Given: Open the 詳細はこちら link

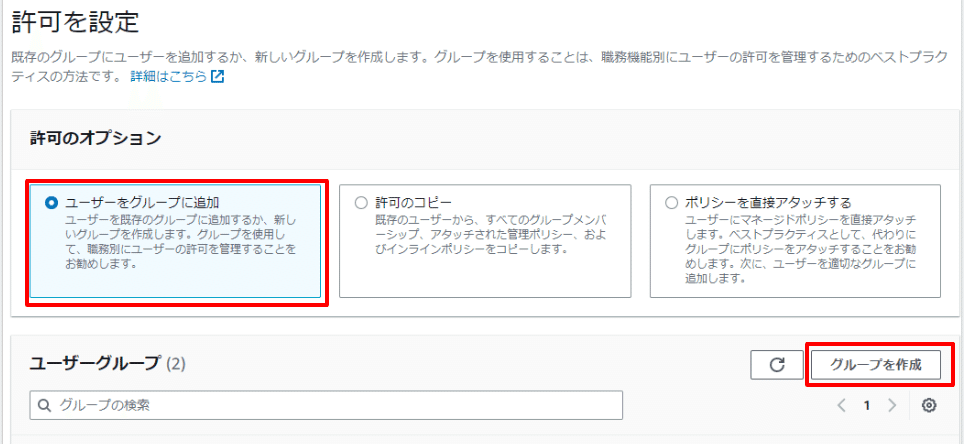Looking at the screenshot, I should coord(168,78).
